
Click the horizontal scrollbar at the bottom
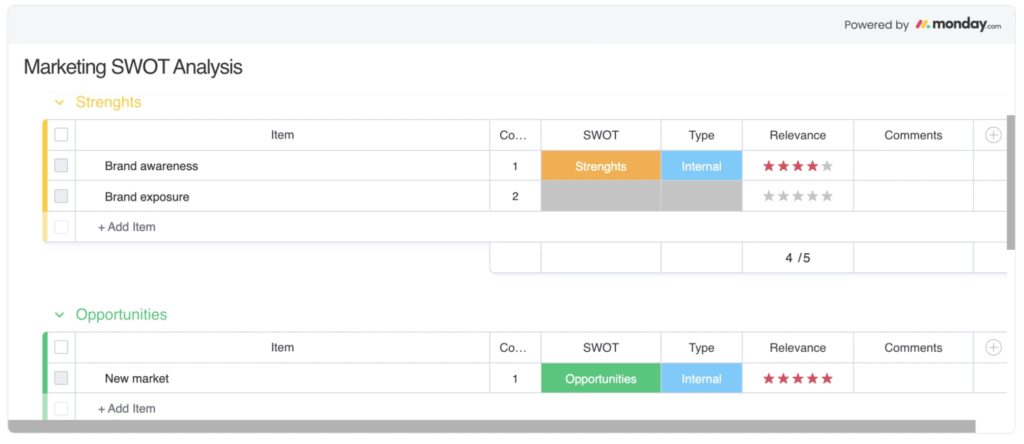click(490, 427)
